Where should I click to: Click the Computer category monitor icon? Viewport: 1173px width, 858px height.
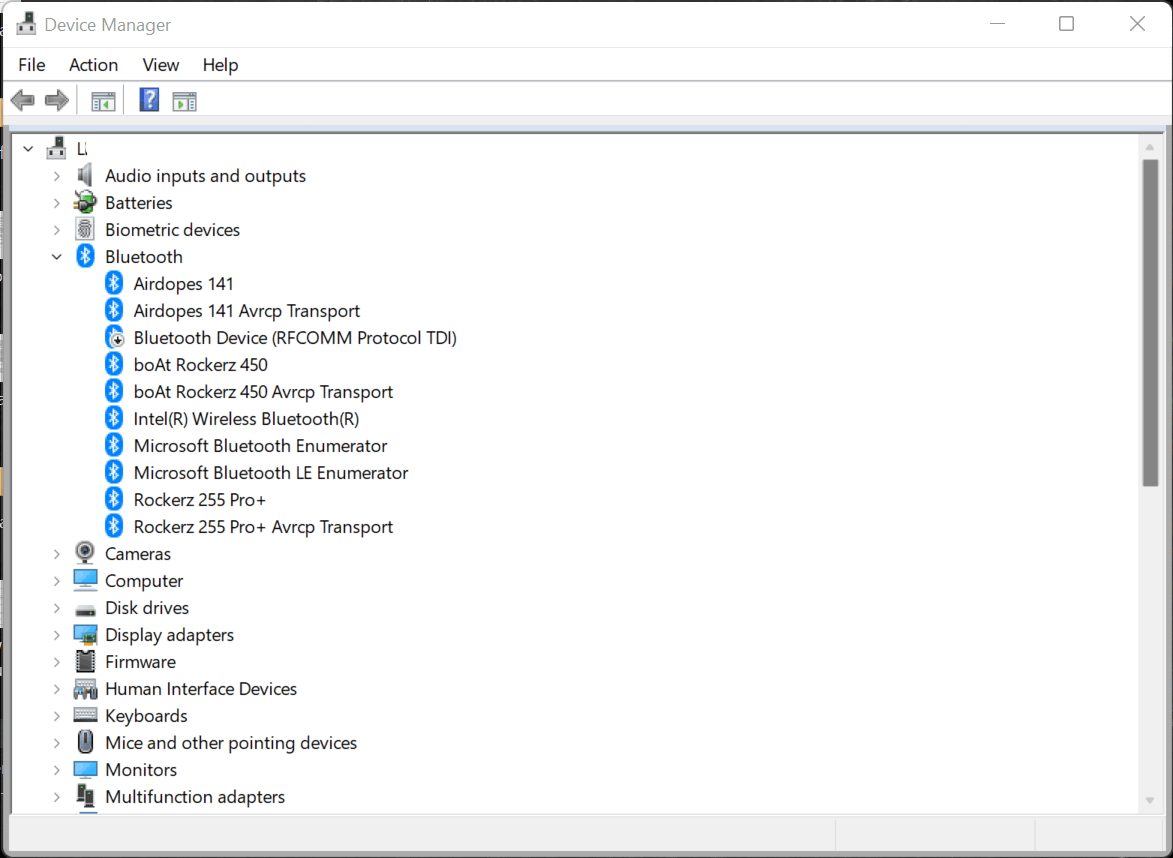click(85, 580)
